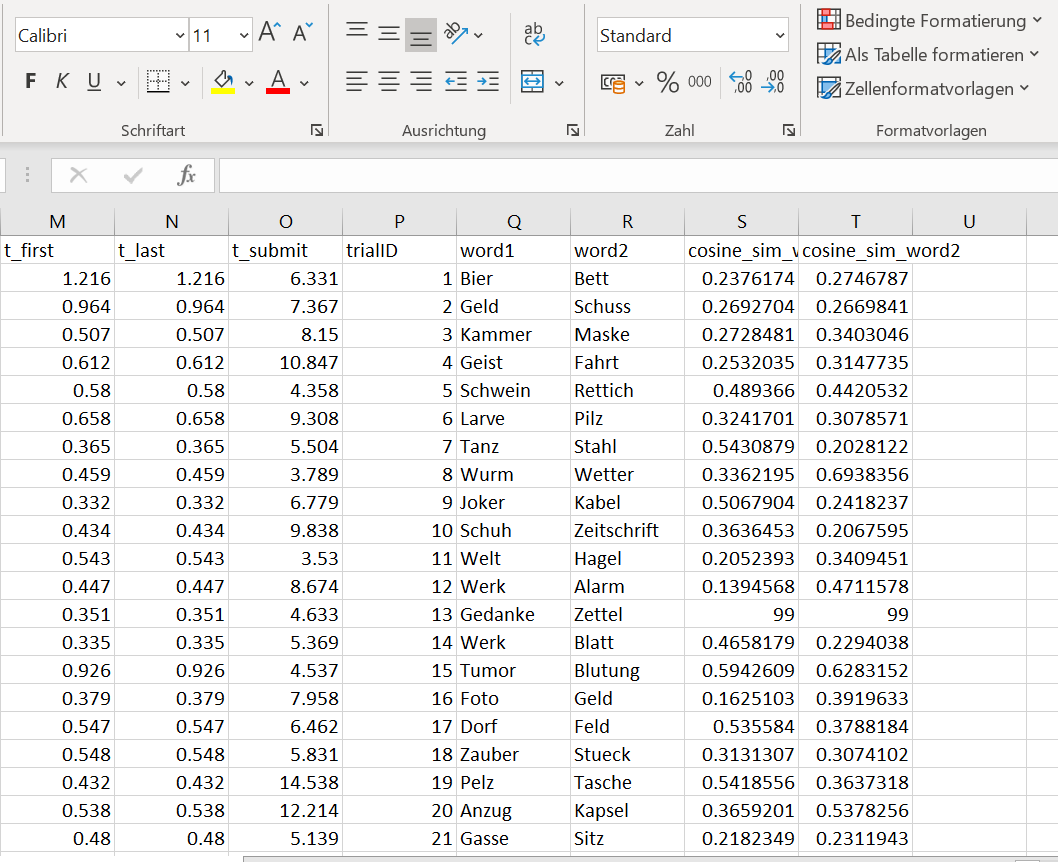The height and width of the screenshot is (862, 1058).
Task: Select column header Q
Action: 514,221
